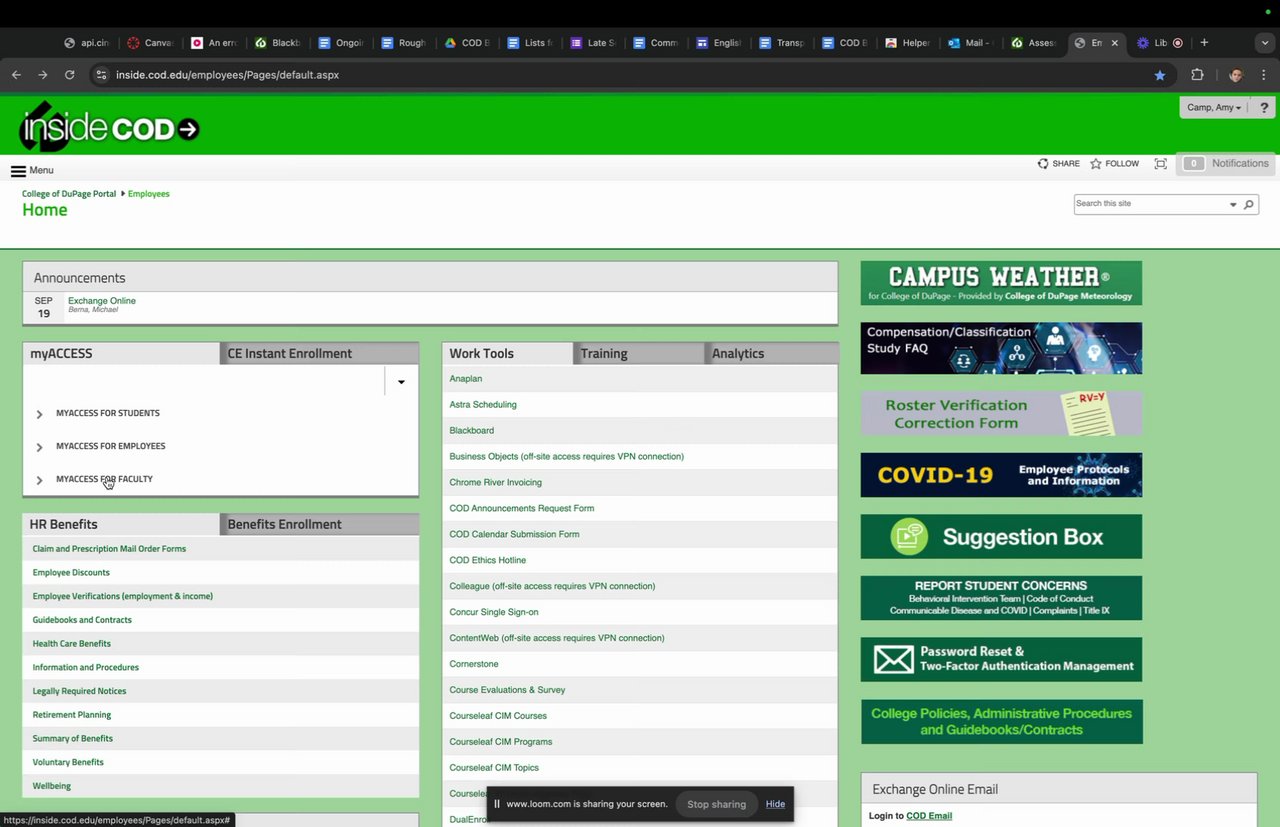Click the College of DuPage Portal breadcrumb
1280x827 pixels.
(x=69, y=194)
